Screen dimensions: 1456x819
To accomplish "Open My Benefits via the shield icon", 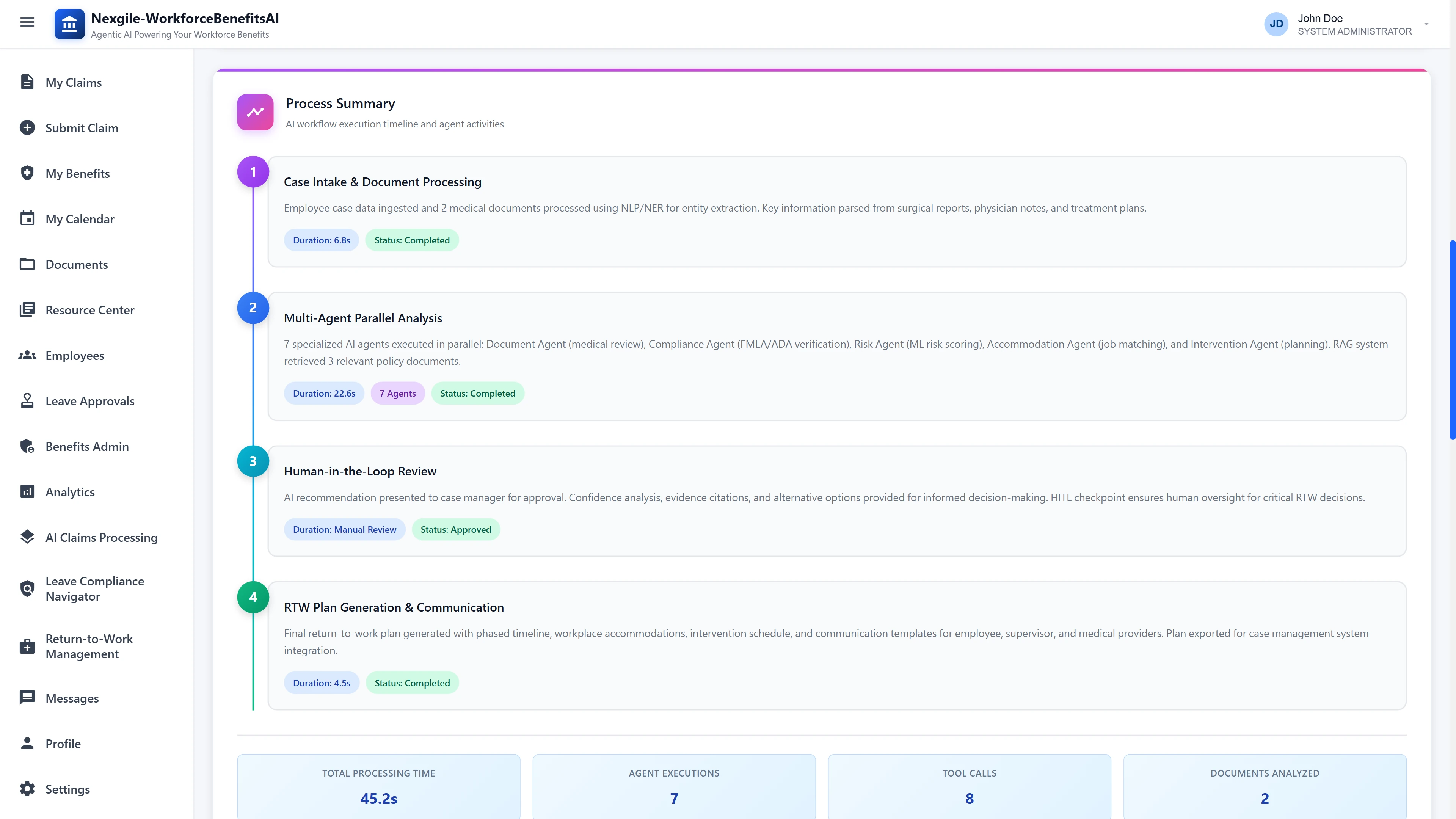I will pos(28,173).
